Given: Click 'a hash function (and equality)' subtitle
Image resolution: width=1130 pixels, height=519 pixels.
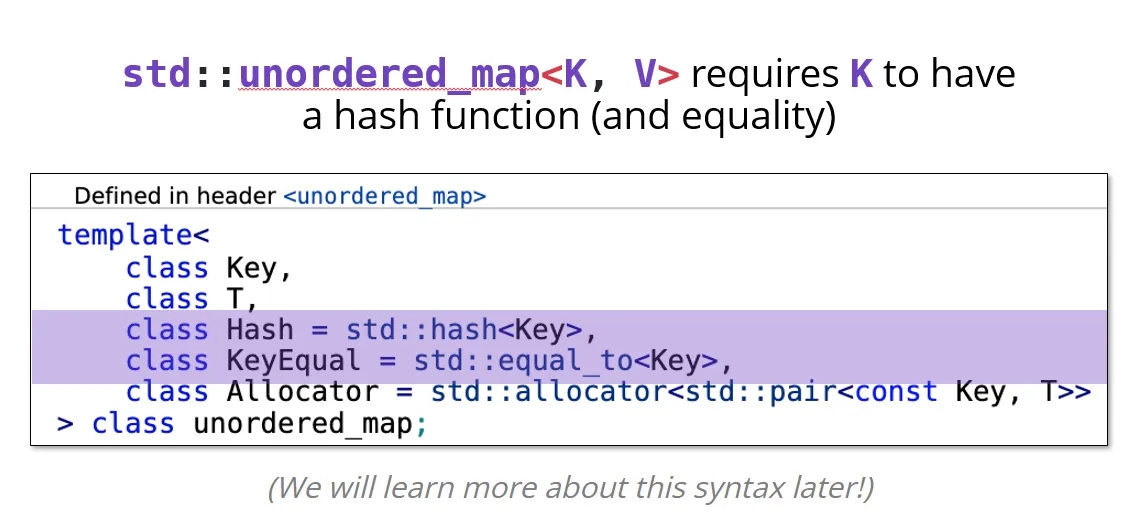Looking at the screenshot, I should pos(569,116).
